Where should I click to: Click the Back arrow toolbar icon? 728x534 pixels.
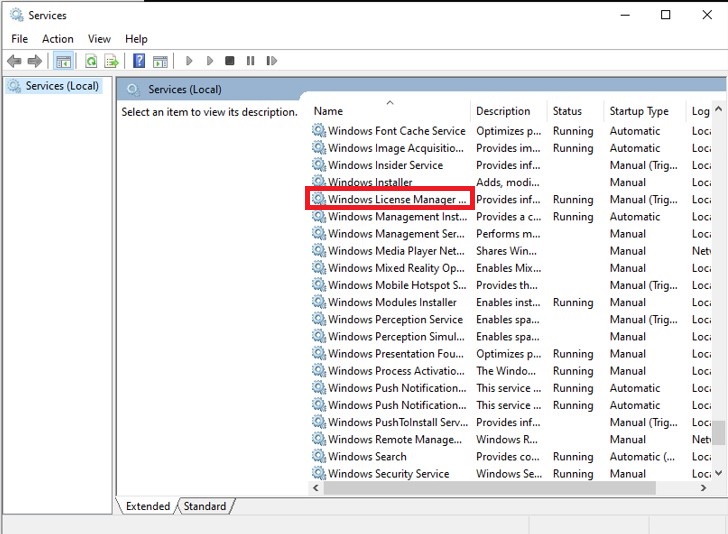(14, 61)
